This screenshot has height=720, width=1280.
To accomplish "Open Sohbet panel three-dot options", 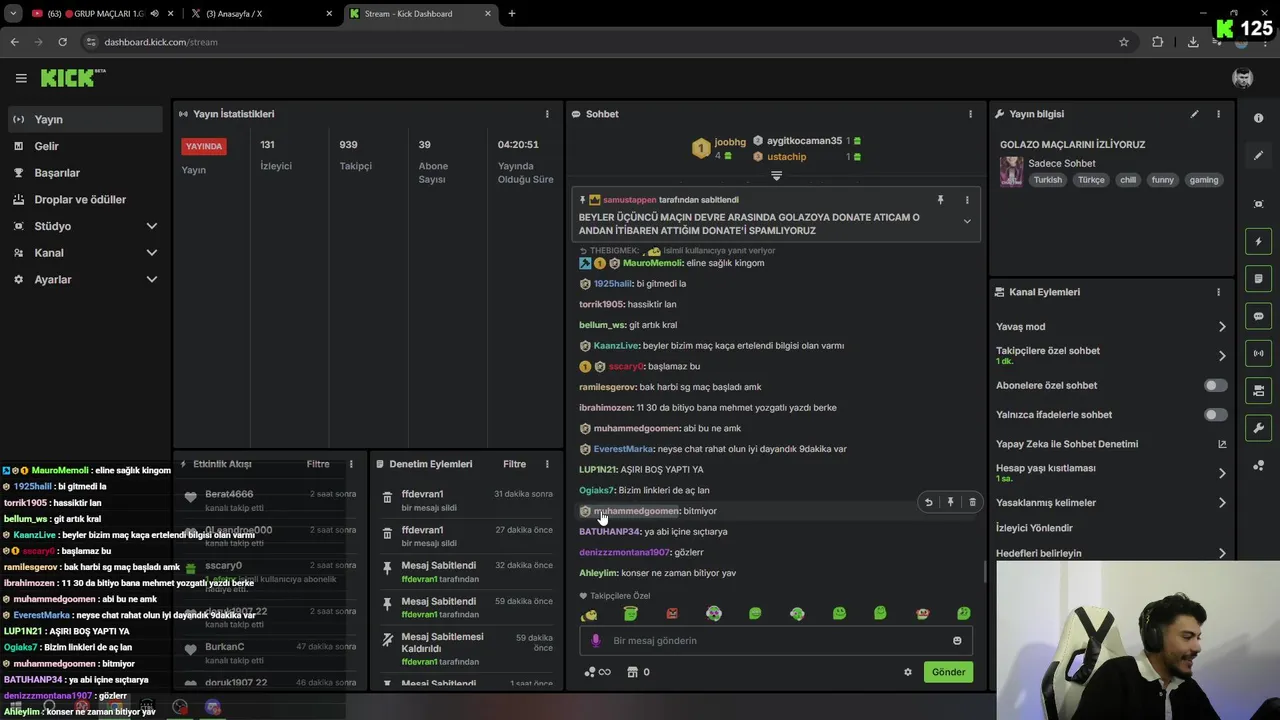I will 970,114.
